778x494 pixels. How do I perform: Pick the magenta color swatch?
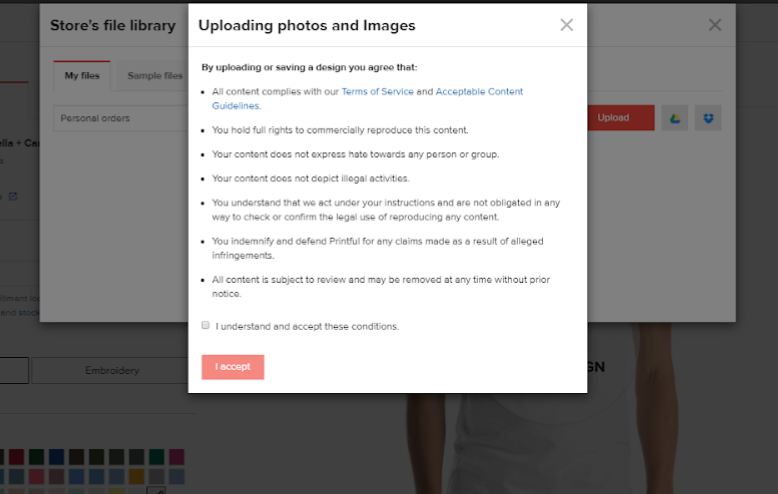176,457
